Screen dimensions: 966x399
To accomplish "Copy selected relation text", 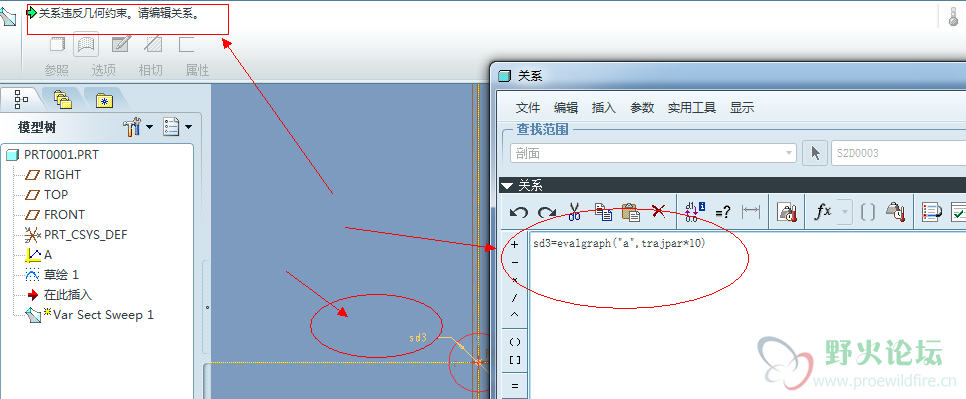I will pos(603,212).
